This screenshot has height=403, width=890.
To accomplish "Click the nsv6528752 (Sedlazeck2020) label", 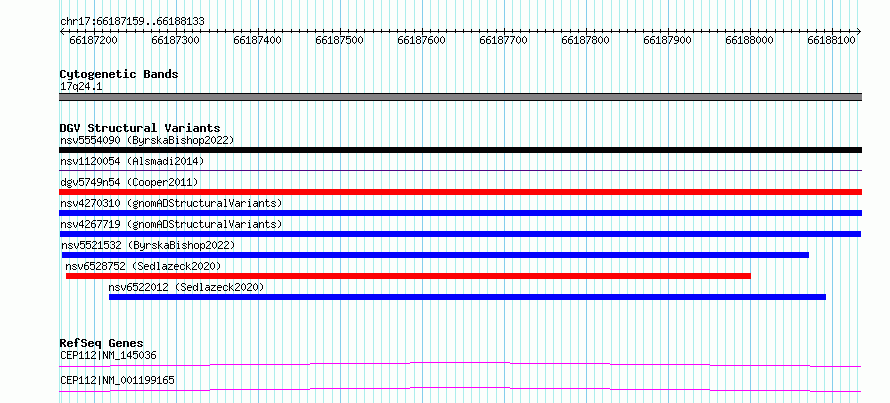I will (x=143, y=266).
